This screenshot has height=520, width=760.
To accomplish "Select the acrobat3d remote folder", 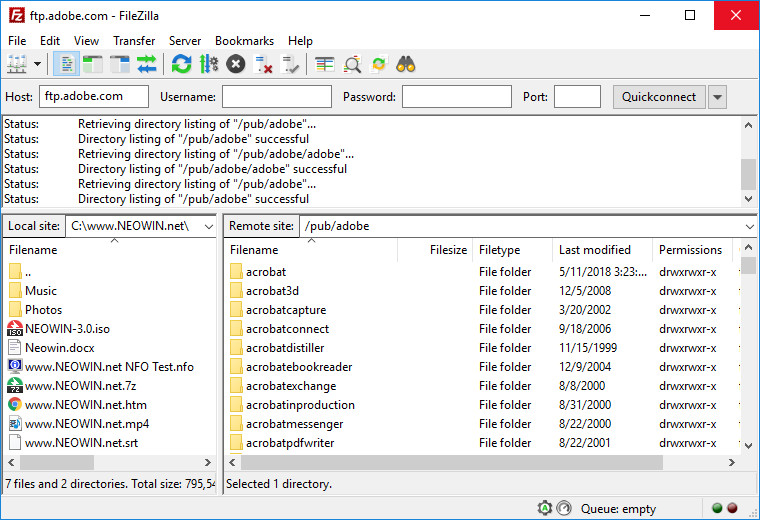I will [x=483, y=291].
